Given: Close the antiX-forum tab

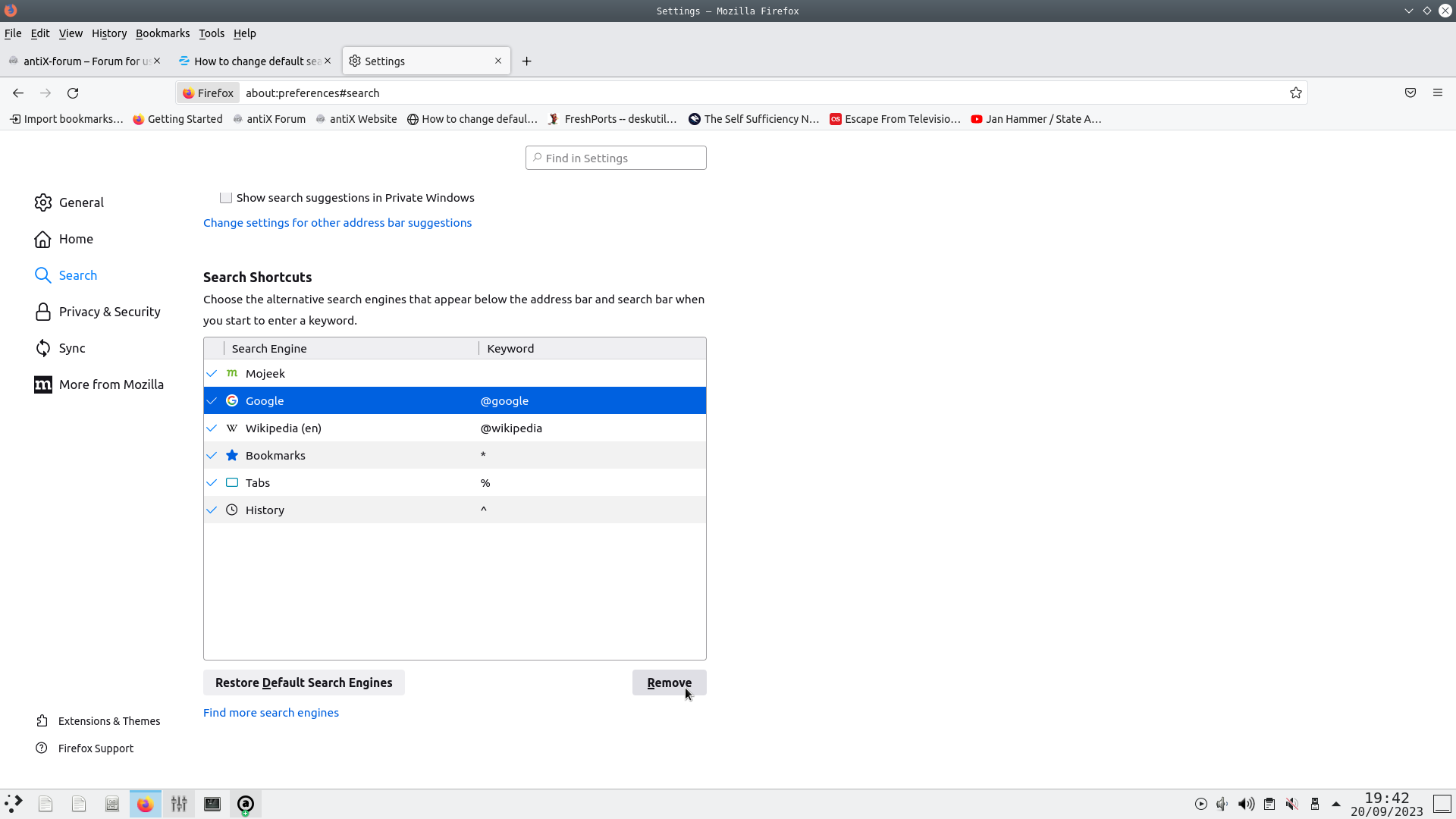Looking at the screenshot, I should [x=157, y=61].
